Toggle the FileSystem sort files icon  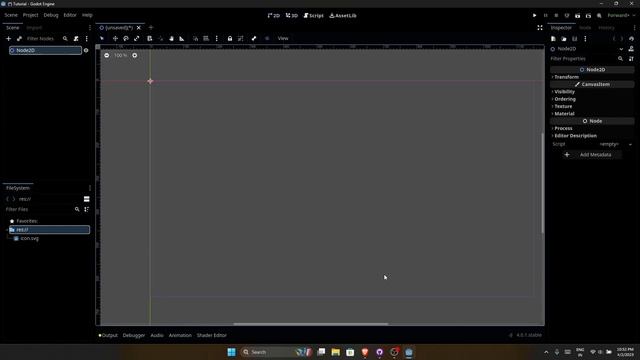(87, 209)
